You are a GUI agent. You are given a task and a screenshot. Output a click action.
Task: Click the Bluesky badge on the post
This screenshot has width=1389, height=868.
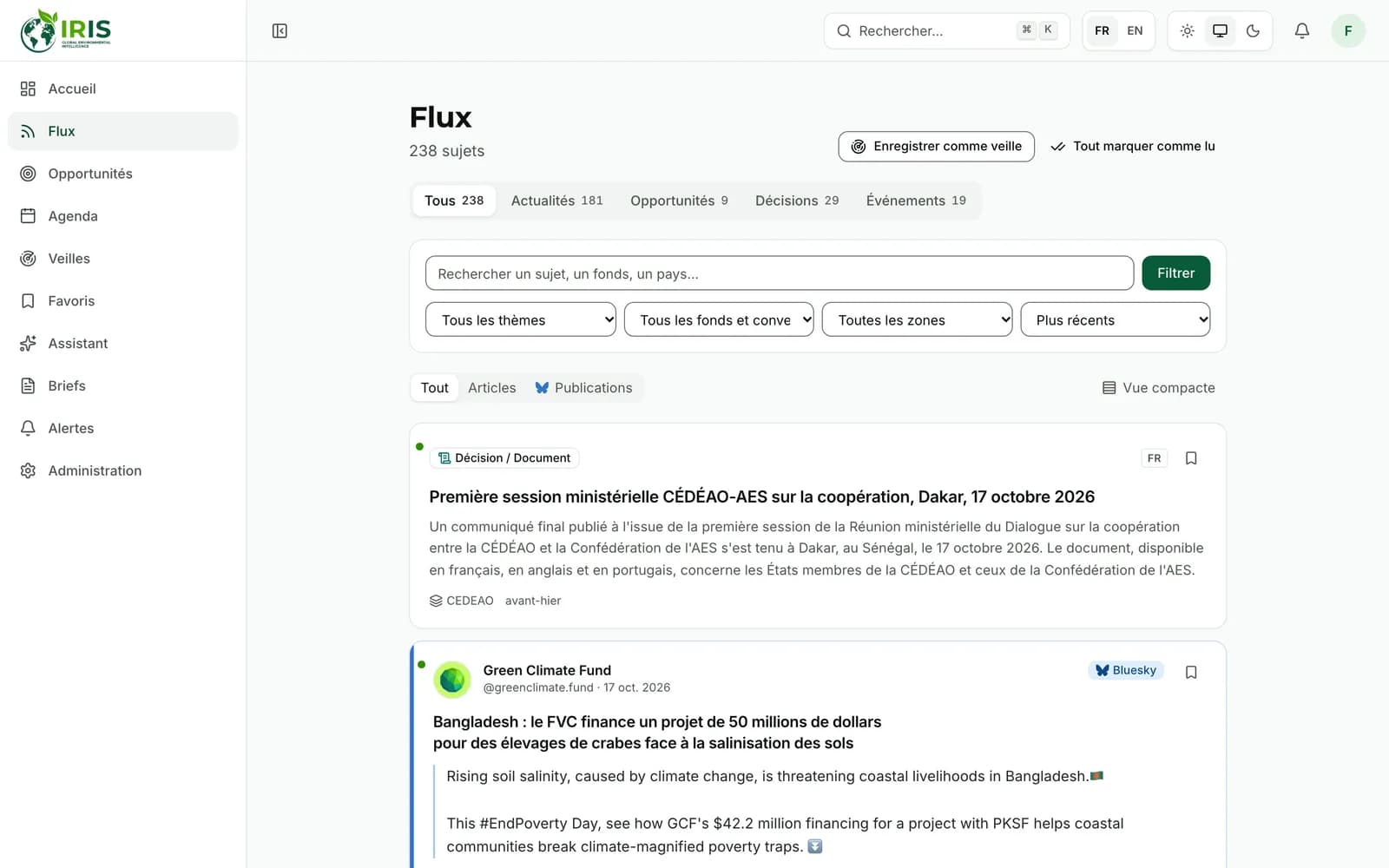click(x=1126, y=670)
